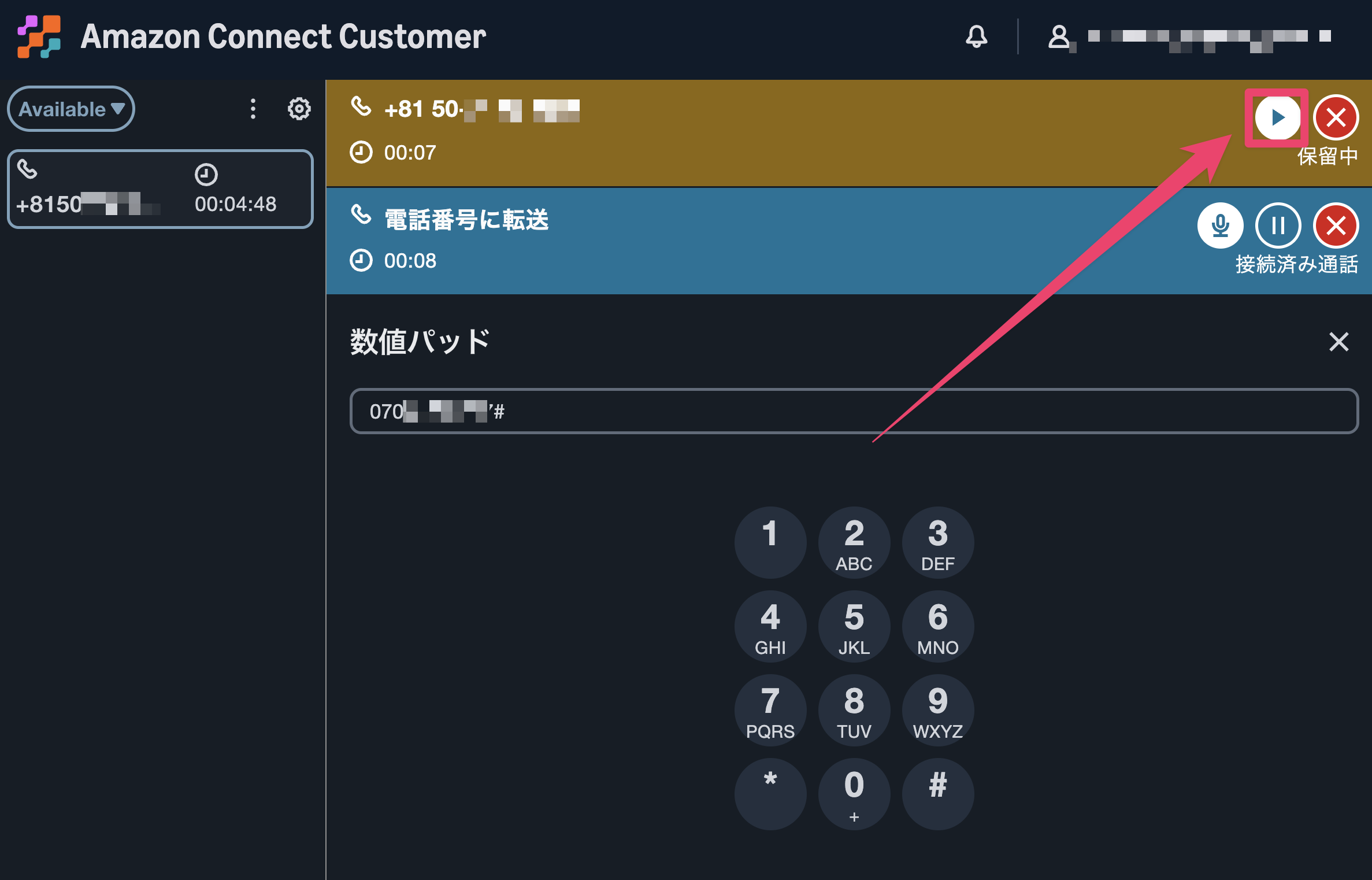Put the transfer call on hold
Viewport: 1372px width, 880px height.
pyautogui.click(x=1278, y=225)
